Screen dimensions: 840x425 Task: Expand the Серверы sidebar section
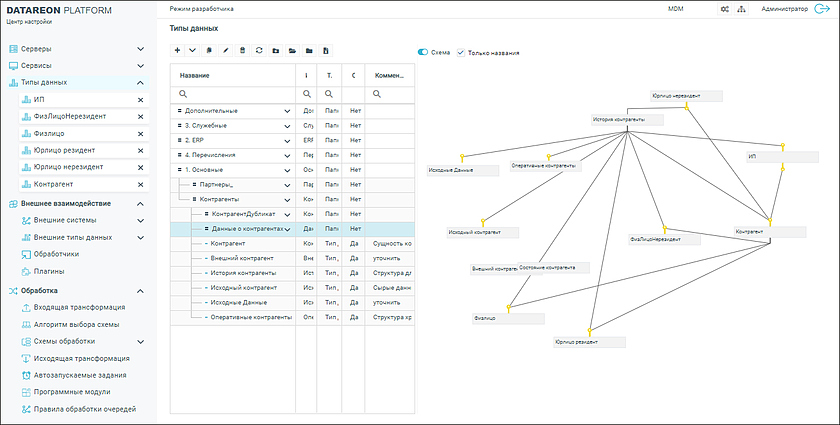point(141,48)
